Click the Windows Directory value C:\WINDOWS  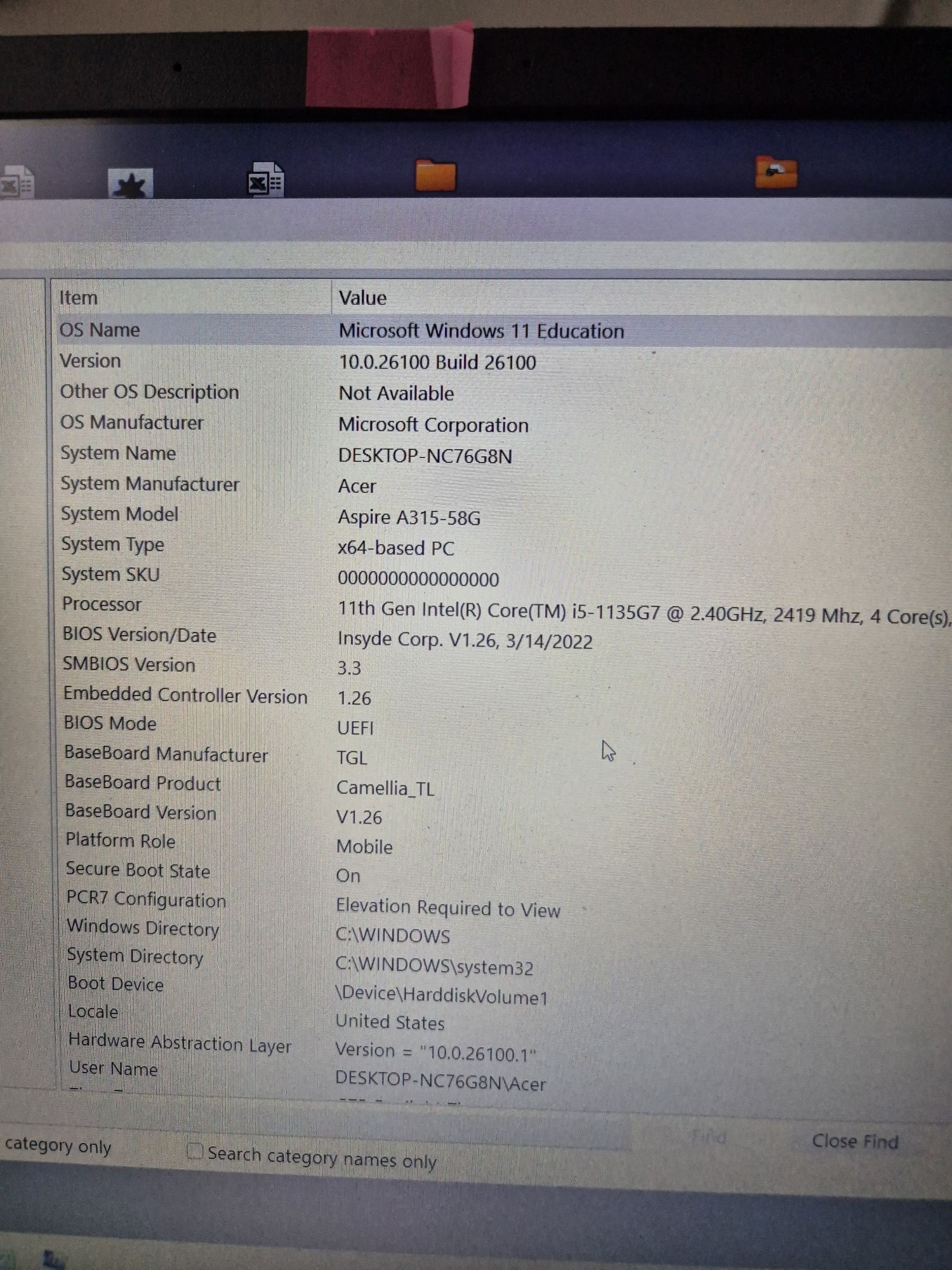point(393,935)
